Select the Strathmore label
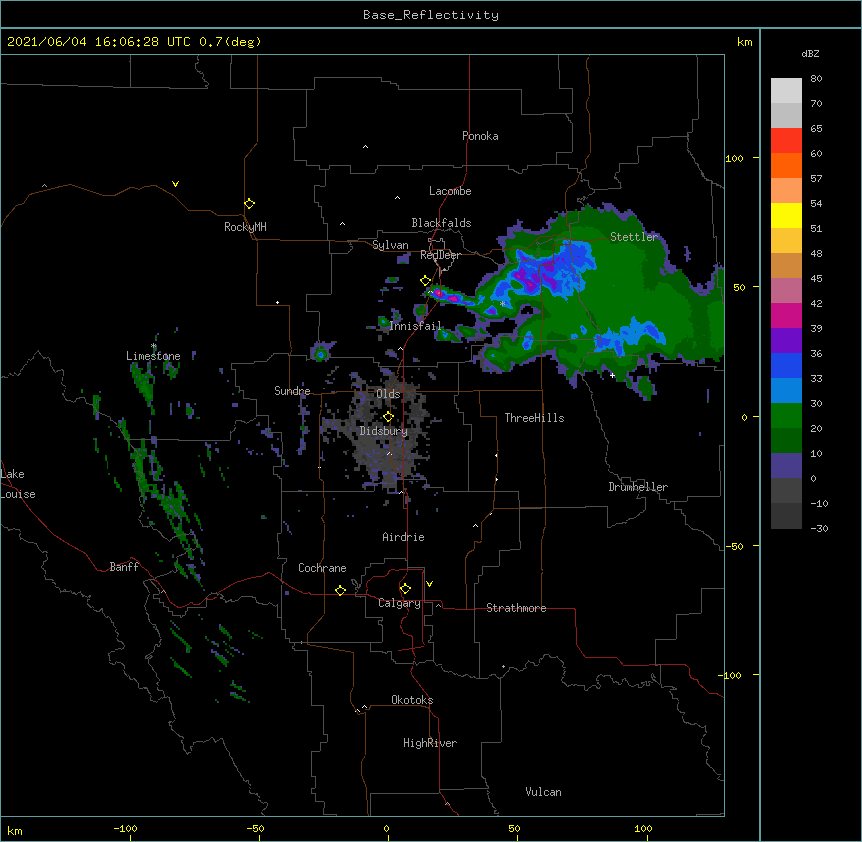862x842 pixels. click(x=516, y=608)
